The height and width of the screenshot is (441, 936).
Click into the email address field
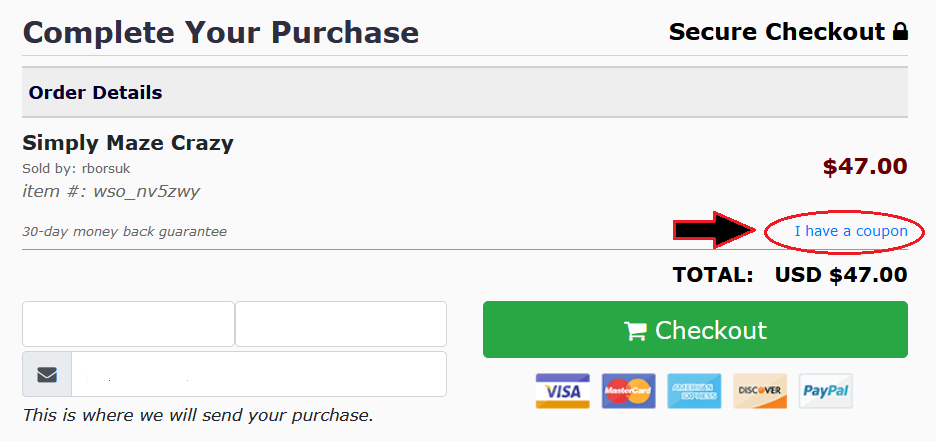pyautogui.click(x=259, y=374)
